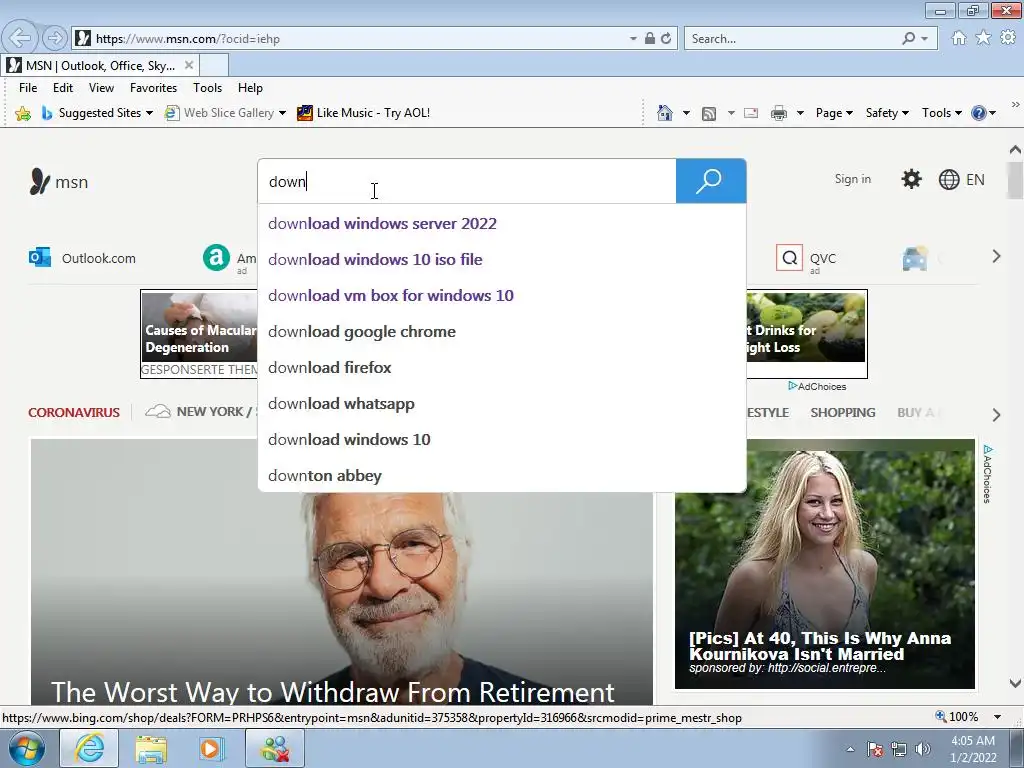
Task: Click the Action Center flag tray icon
Action: (x=875, y=749)
